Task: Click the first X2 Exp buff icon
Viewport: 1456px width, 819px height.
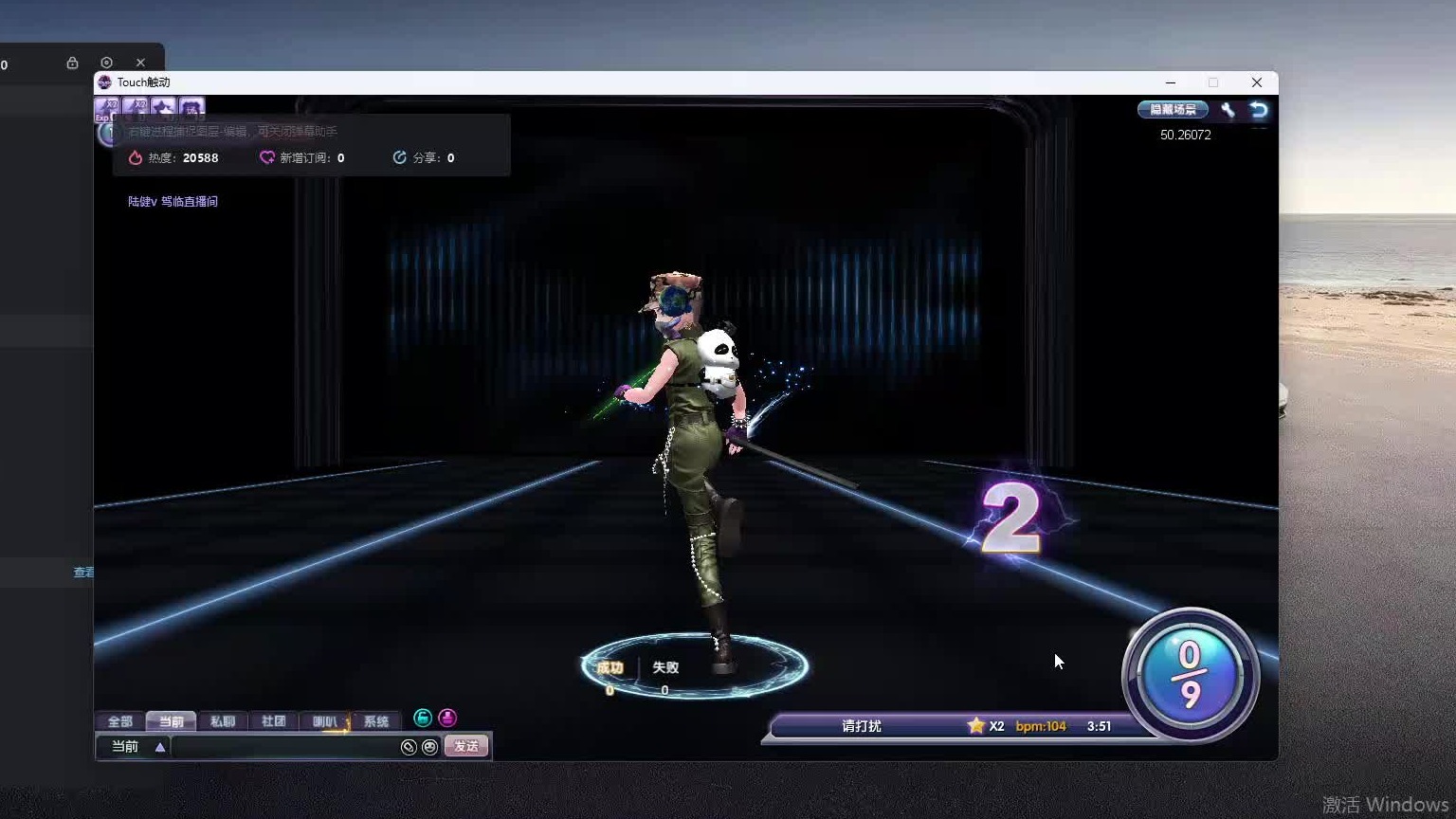Action: [x=106, y=108]
